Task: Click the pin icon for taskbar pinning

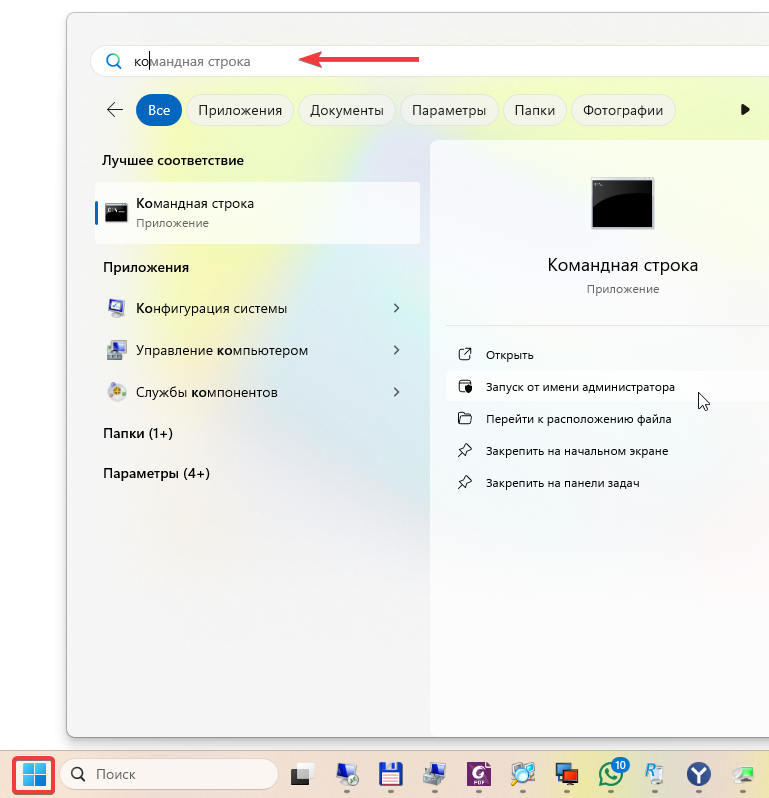Action: coord(465,482)
